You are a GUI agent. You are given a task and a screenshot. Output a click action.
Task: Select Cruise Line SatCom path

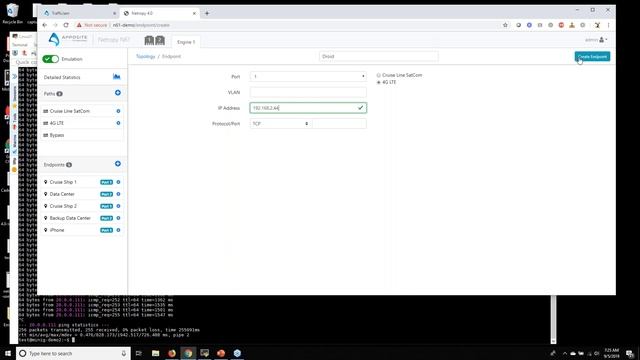click(69, 111)
